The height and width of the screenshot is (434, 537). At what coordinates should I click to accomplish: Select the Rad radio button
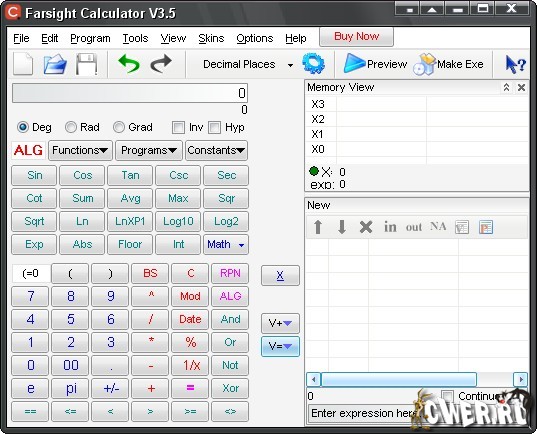point(71,127)
